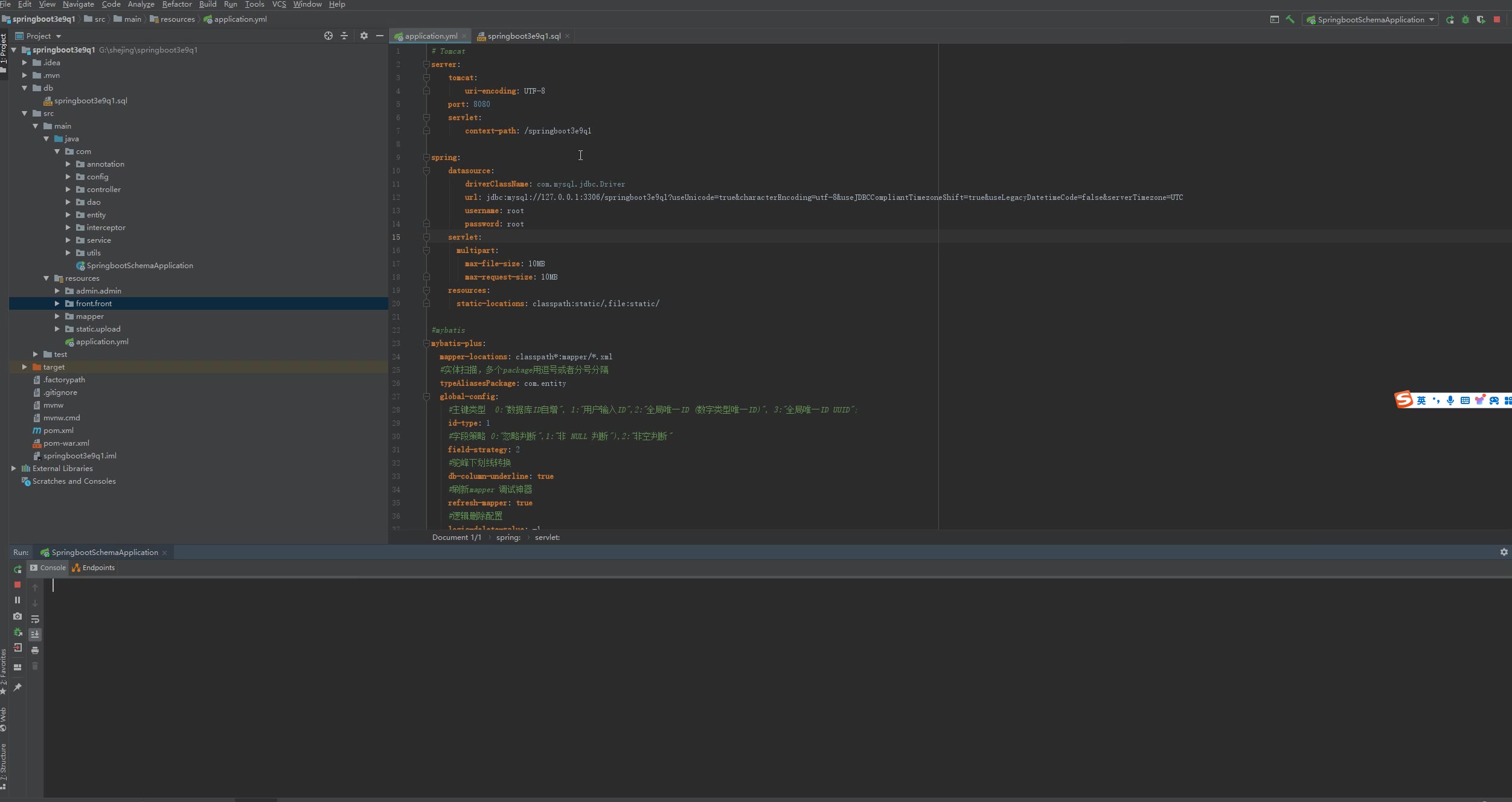
Task: Toggle soft-wrap in console
Action: (x=35, y=619)
